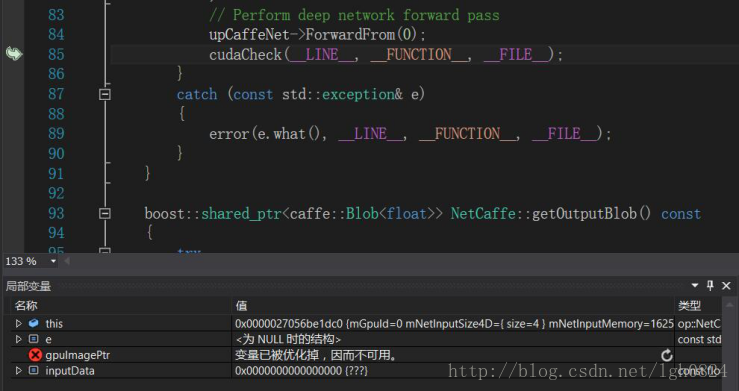The image size is (739, 391).
Task: Click the blue cube icon next to this
Action: 33,323
